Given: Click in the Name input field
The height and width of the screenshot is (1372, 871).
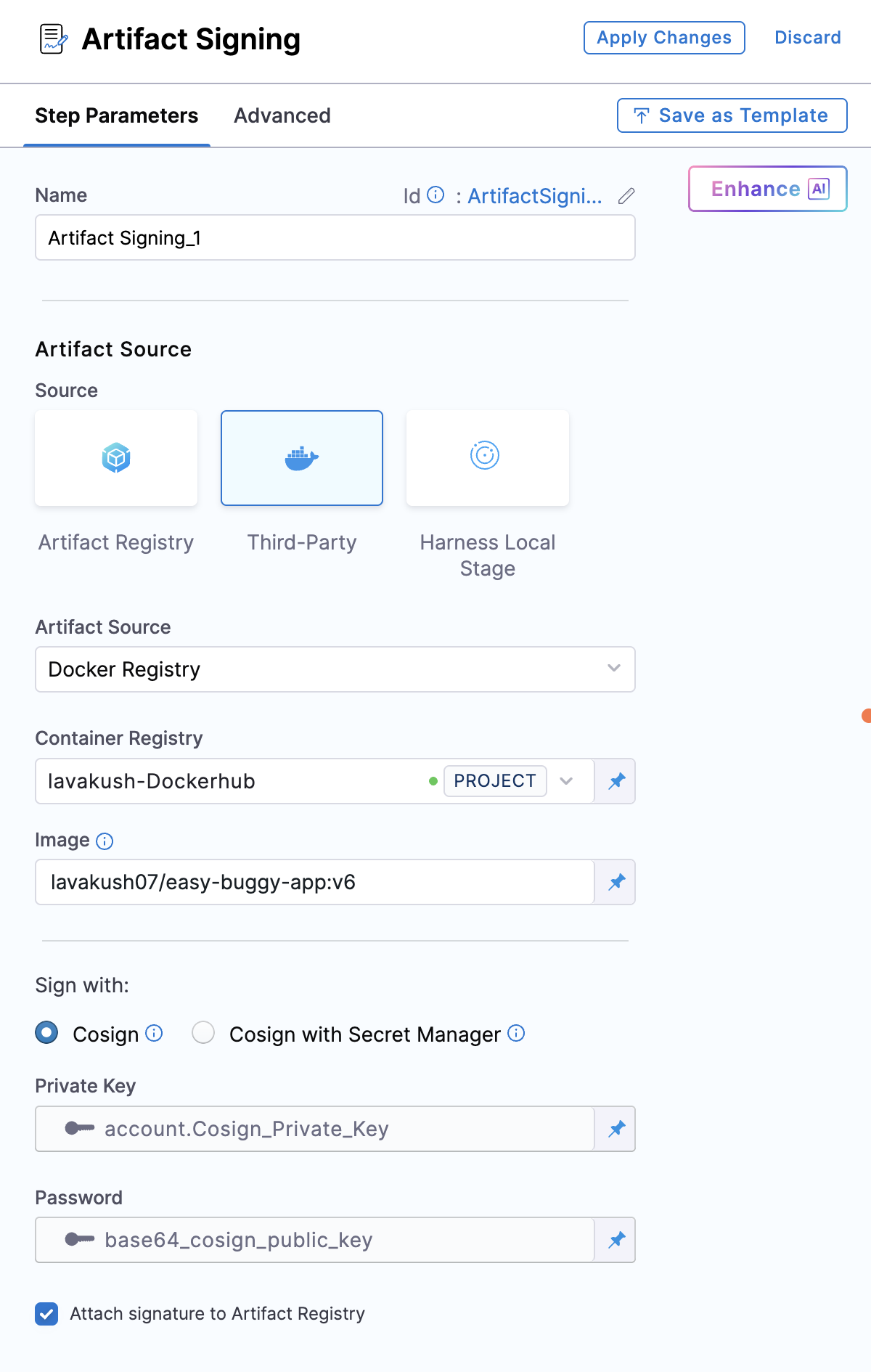Looking at the screenshot, I should [x=335, y=238].
